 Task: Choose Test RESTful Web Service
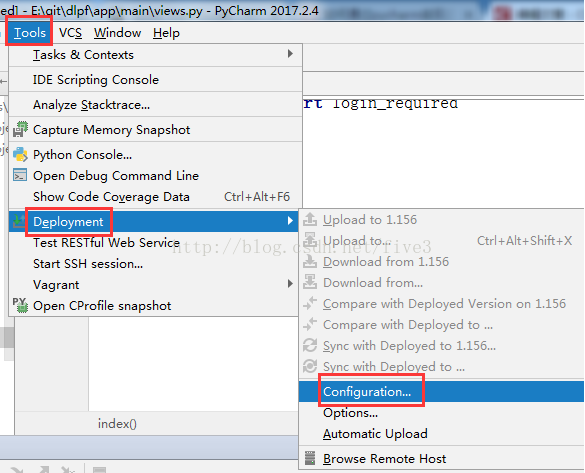[153, 243]
